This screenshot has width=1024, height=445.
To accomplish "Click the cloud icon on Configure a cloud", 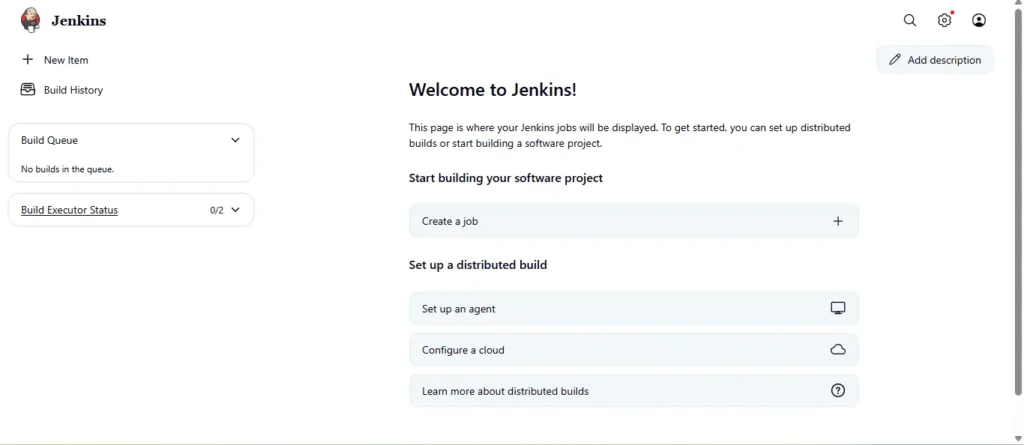I will (838, 350).
